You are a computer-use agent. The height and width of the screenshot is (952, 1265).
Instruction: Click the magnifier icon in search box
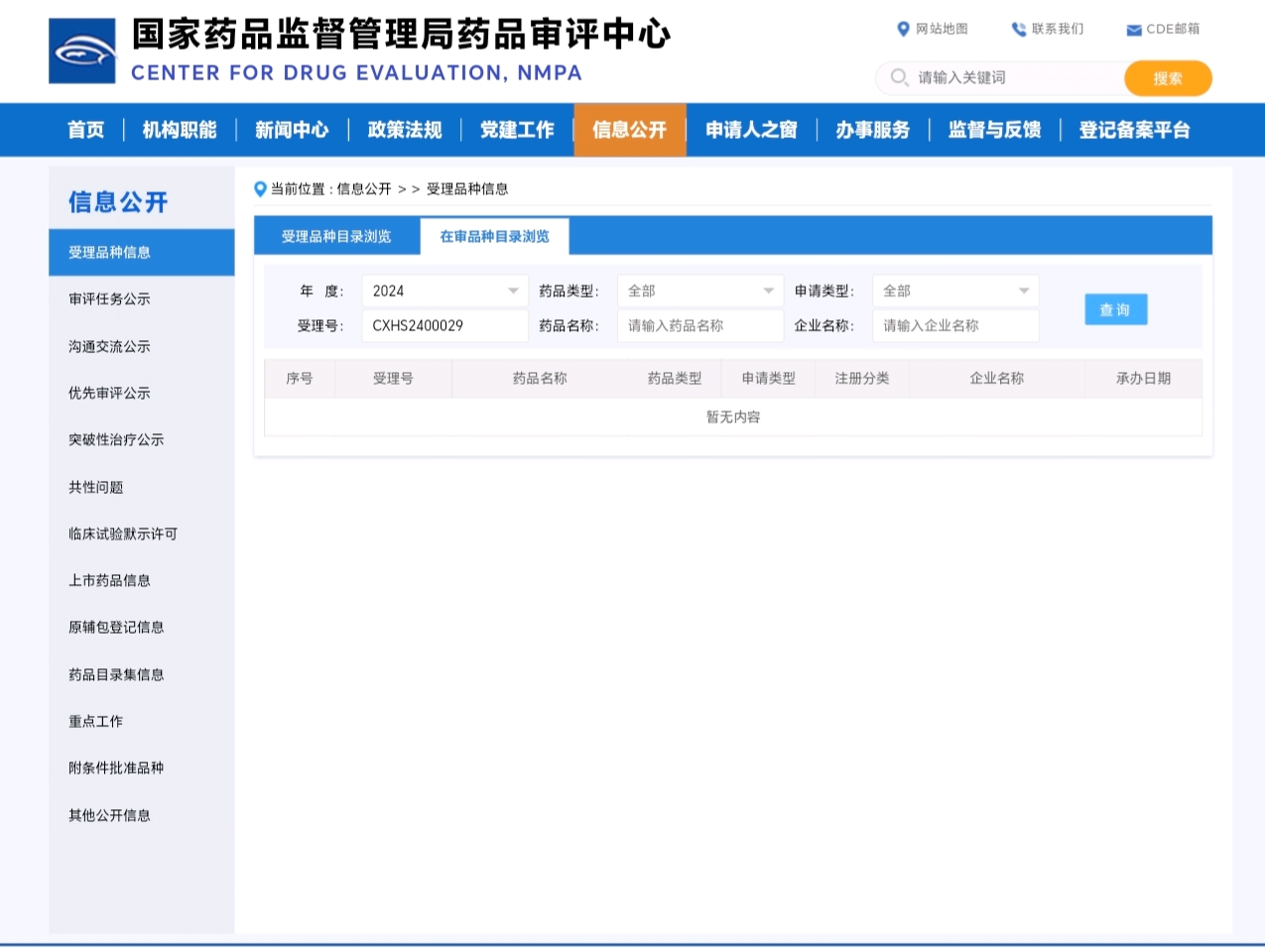point(899,77)
